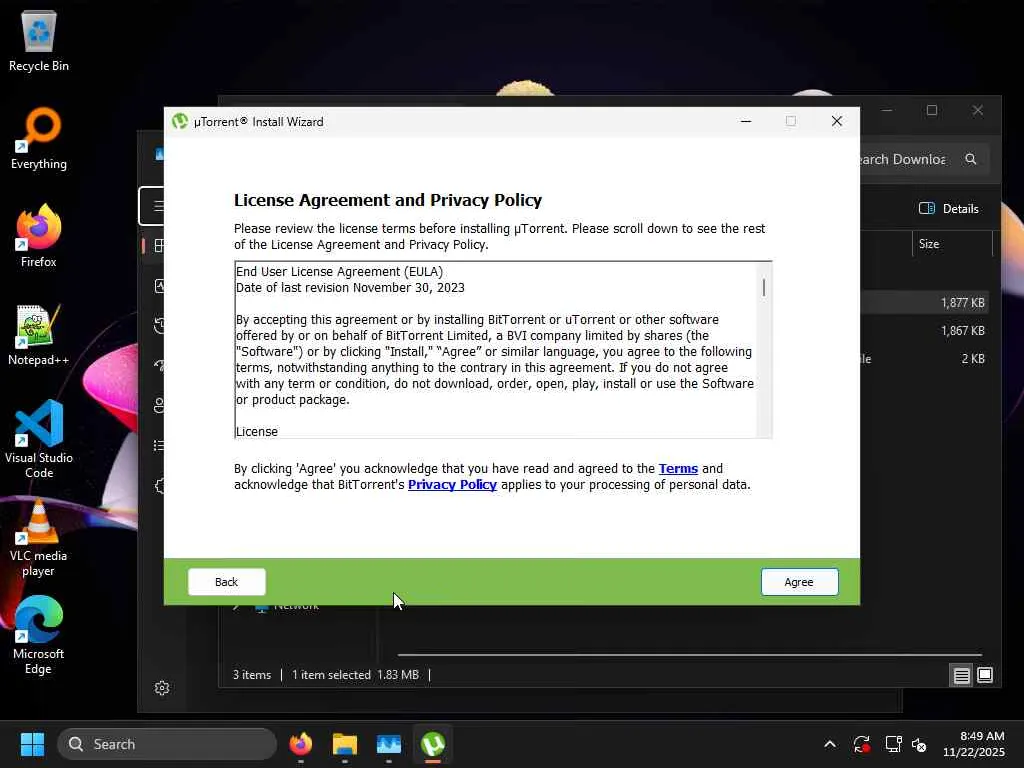Minimize the File Explorer window
The image size is (1024, 768).
[887, 110]
